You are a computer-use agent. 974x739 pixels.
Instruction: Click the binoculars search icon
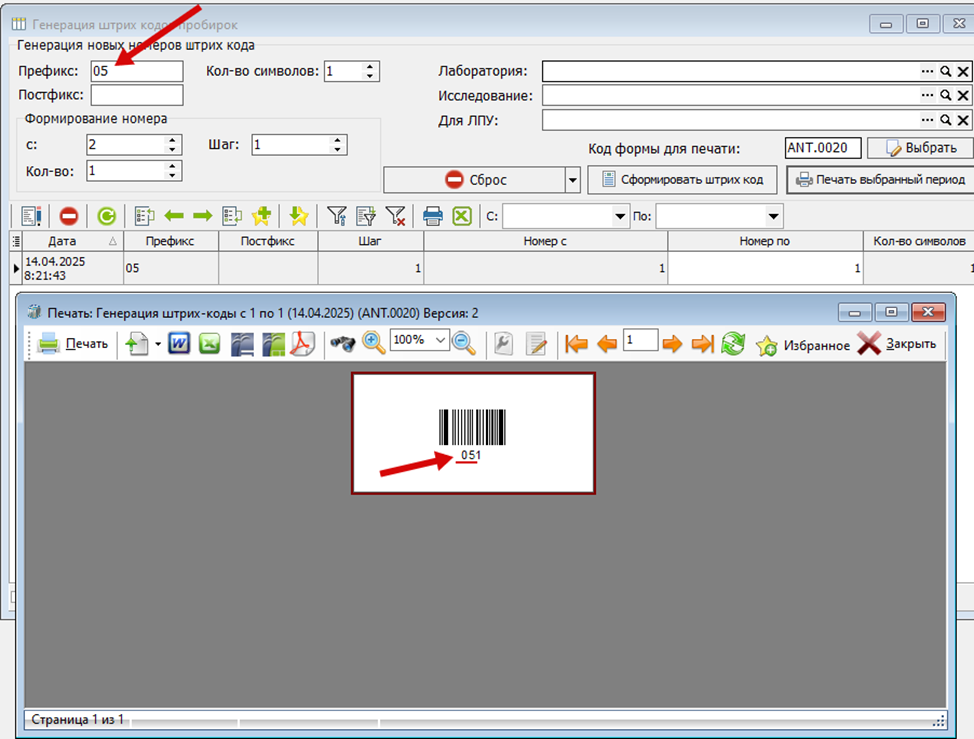pos(343,344)
